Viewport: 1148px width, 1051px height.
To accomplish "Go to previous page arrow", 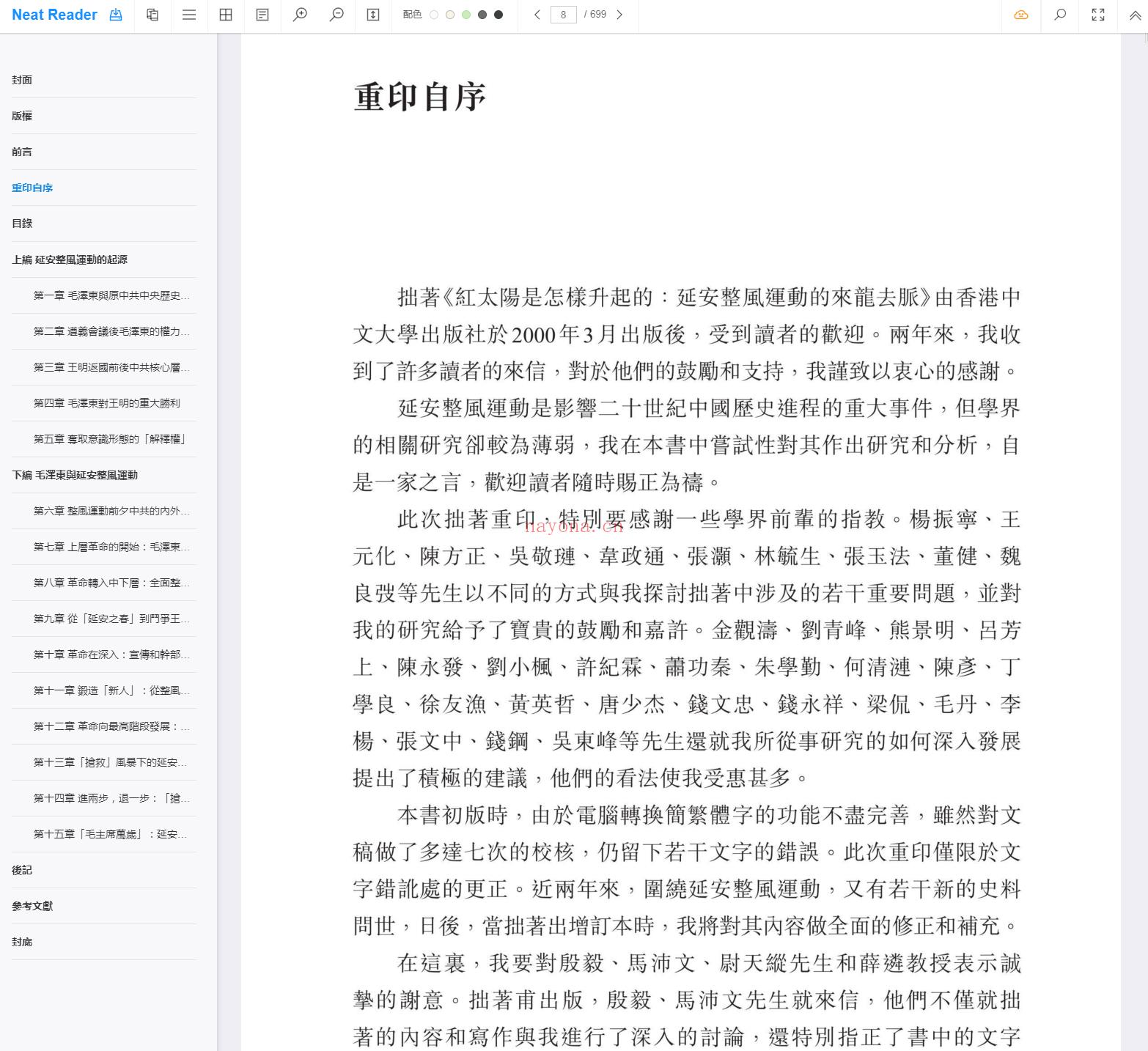I will (x=537, y=15).
